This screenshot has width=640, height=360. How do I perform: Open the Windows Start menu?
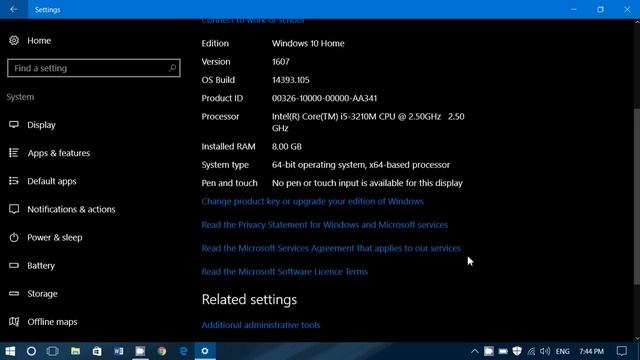tap(10, 351)
